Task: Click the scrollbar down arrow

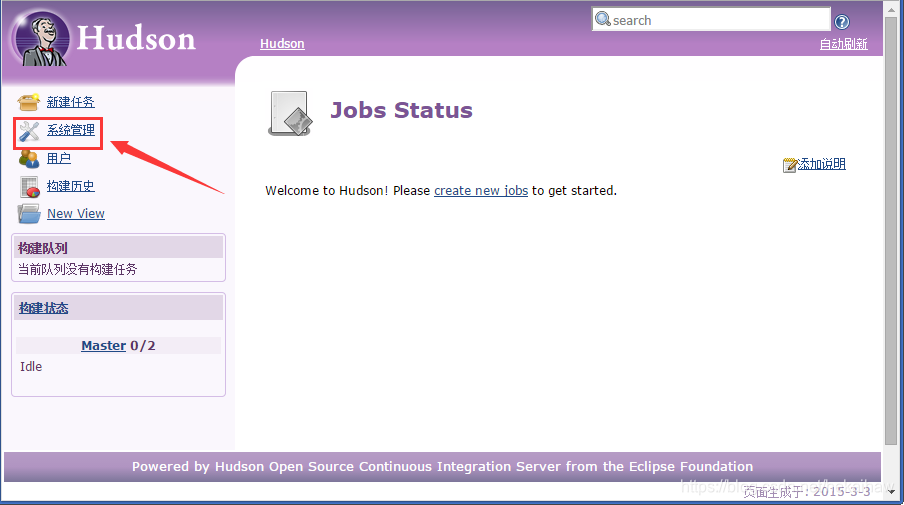Action: point(891,492)
